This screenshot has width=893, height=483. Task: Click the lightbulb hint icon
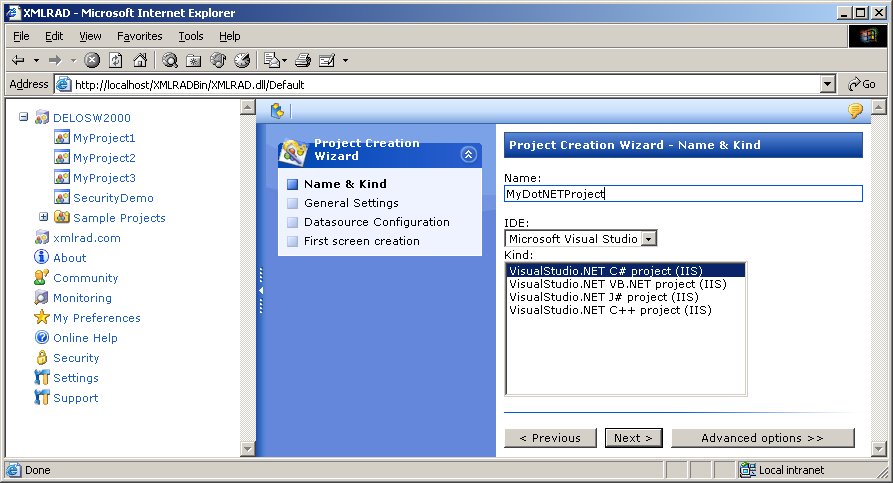tap(855, 111)
